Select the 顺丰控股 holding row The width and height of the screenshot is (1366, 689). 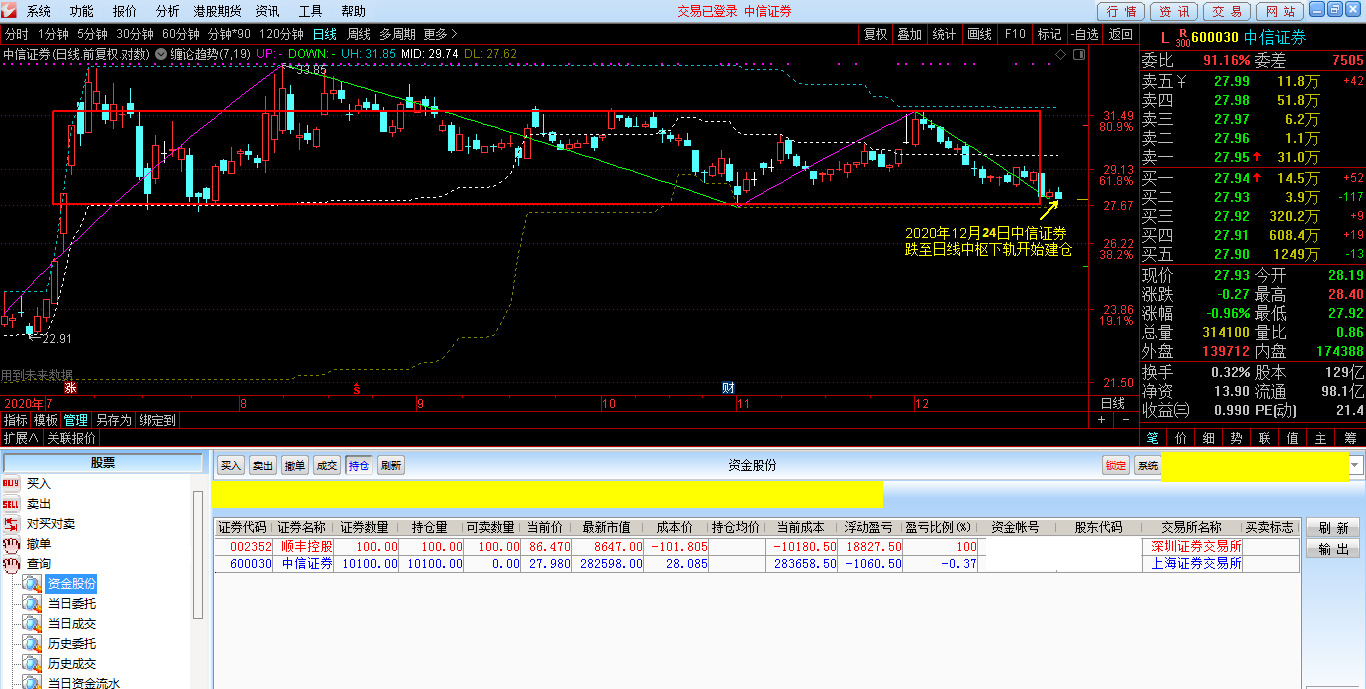pos(757,547)
